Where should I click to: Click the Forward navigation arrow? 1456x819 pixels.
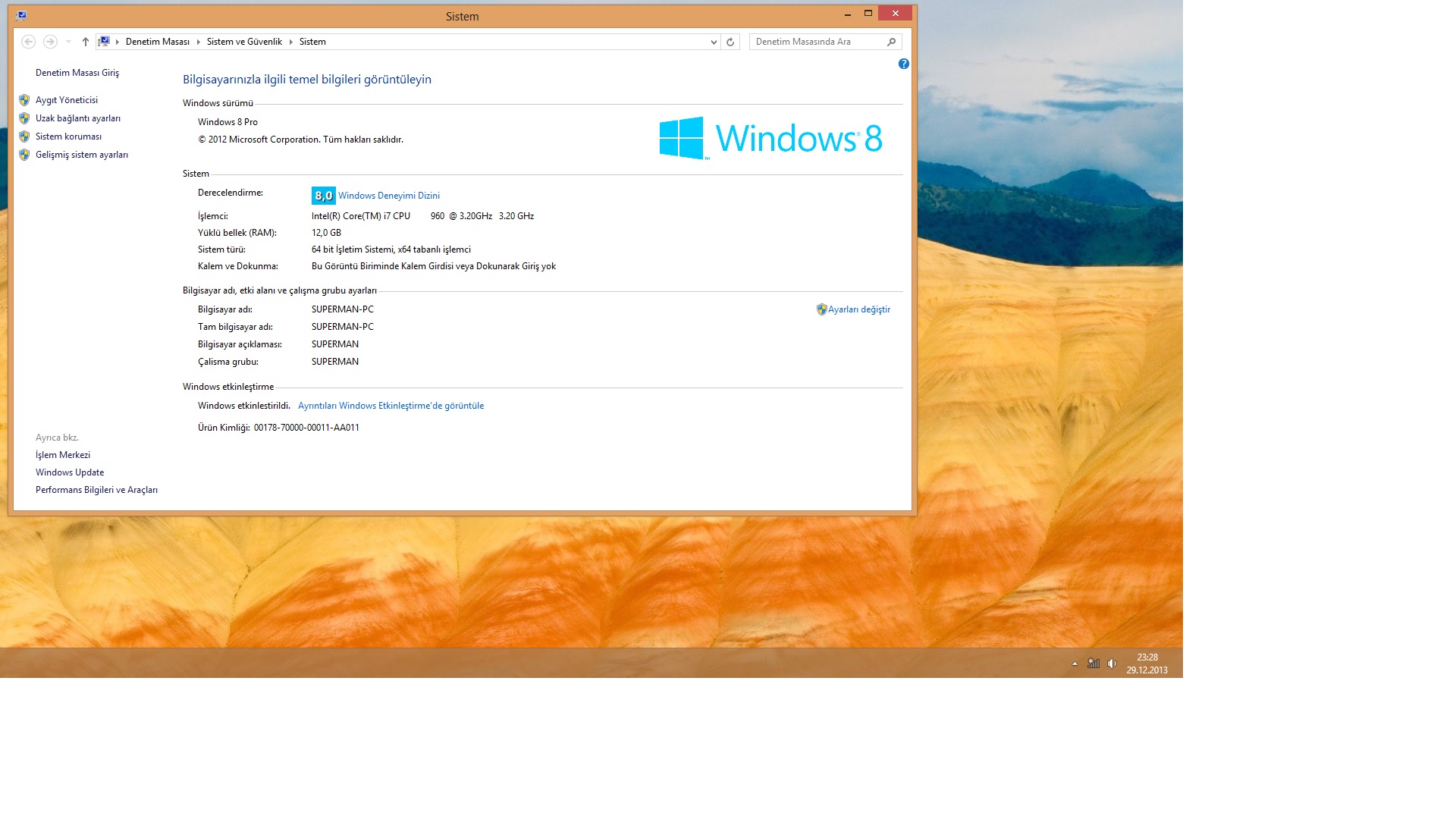pos(50,42)
